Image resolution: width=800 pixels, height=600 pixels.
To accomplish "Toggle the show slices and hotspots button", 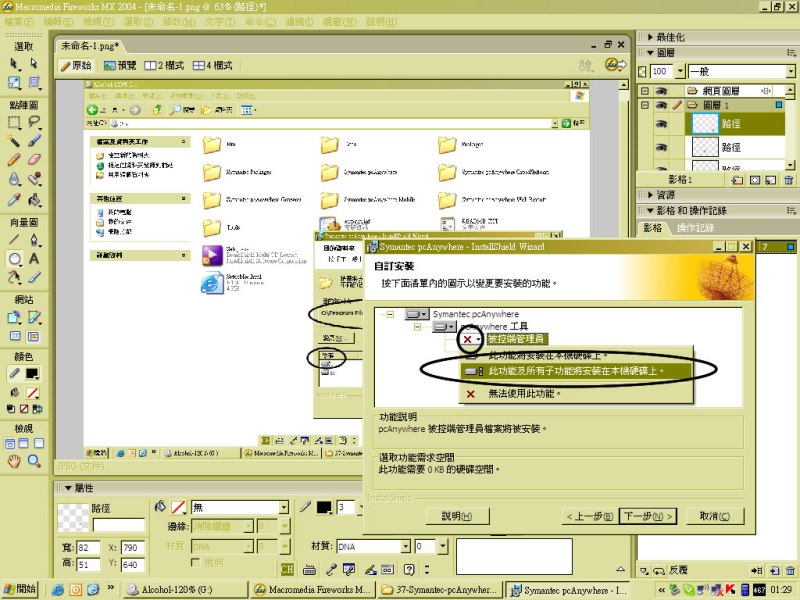I will [x=34, y=336].
